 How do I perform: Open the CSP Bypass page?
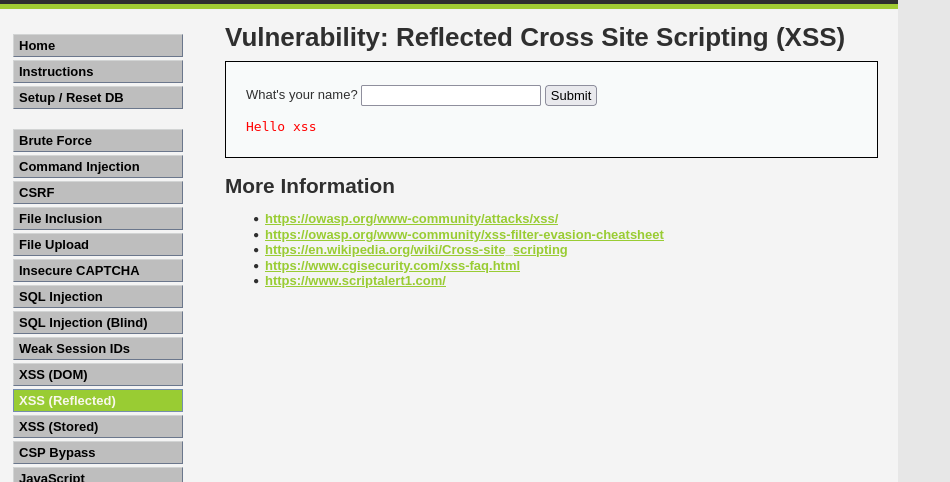(97, 453)
